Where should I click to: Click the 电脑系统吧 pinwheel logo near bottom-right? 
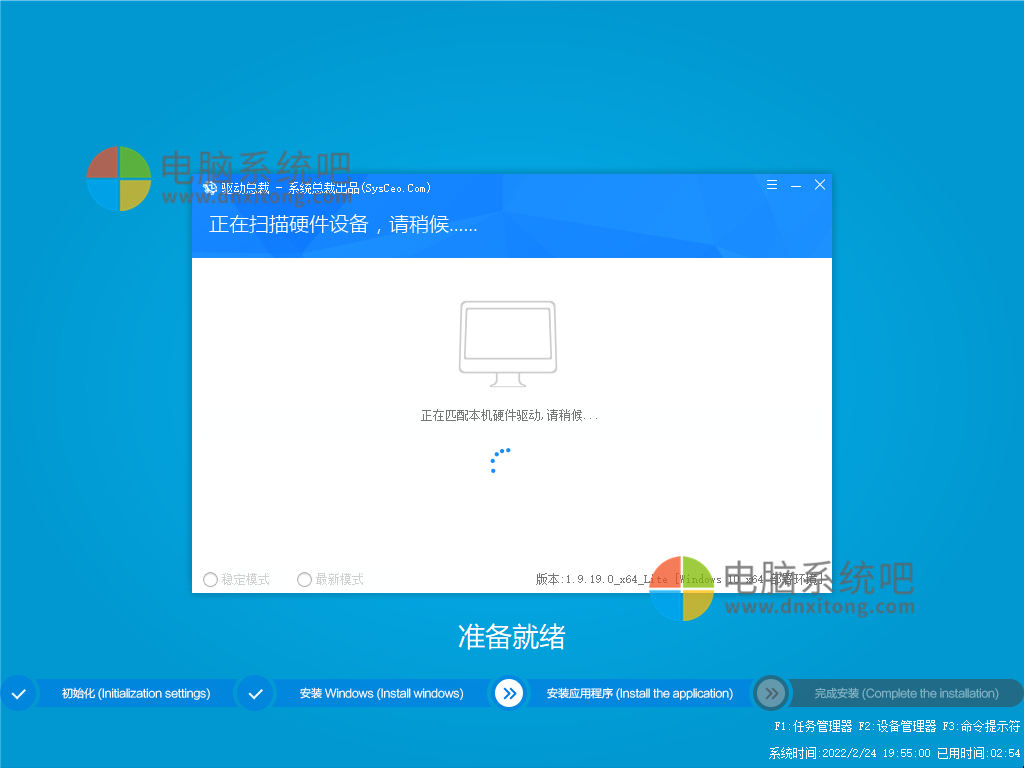click(x=683, y=590)
